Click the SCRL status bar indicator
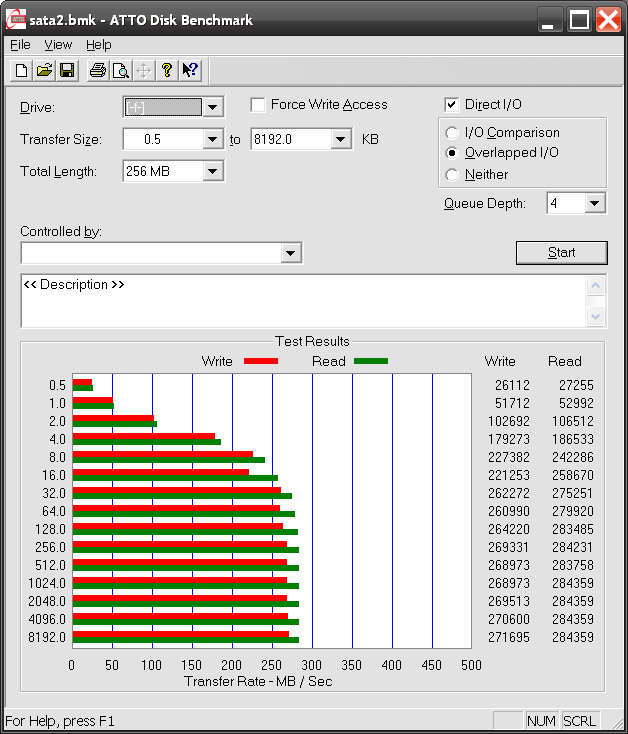This screenshot has width=628, height=734. point(579,721)
